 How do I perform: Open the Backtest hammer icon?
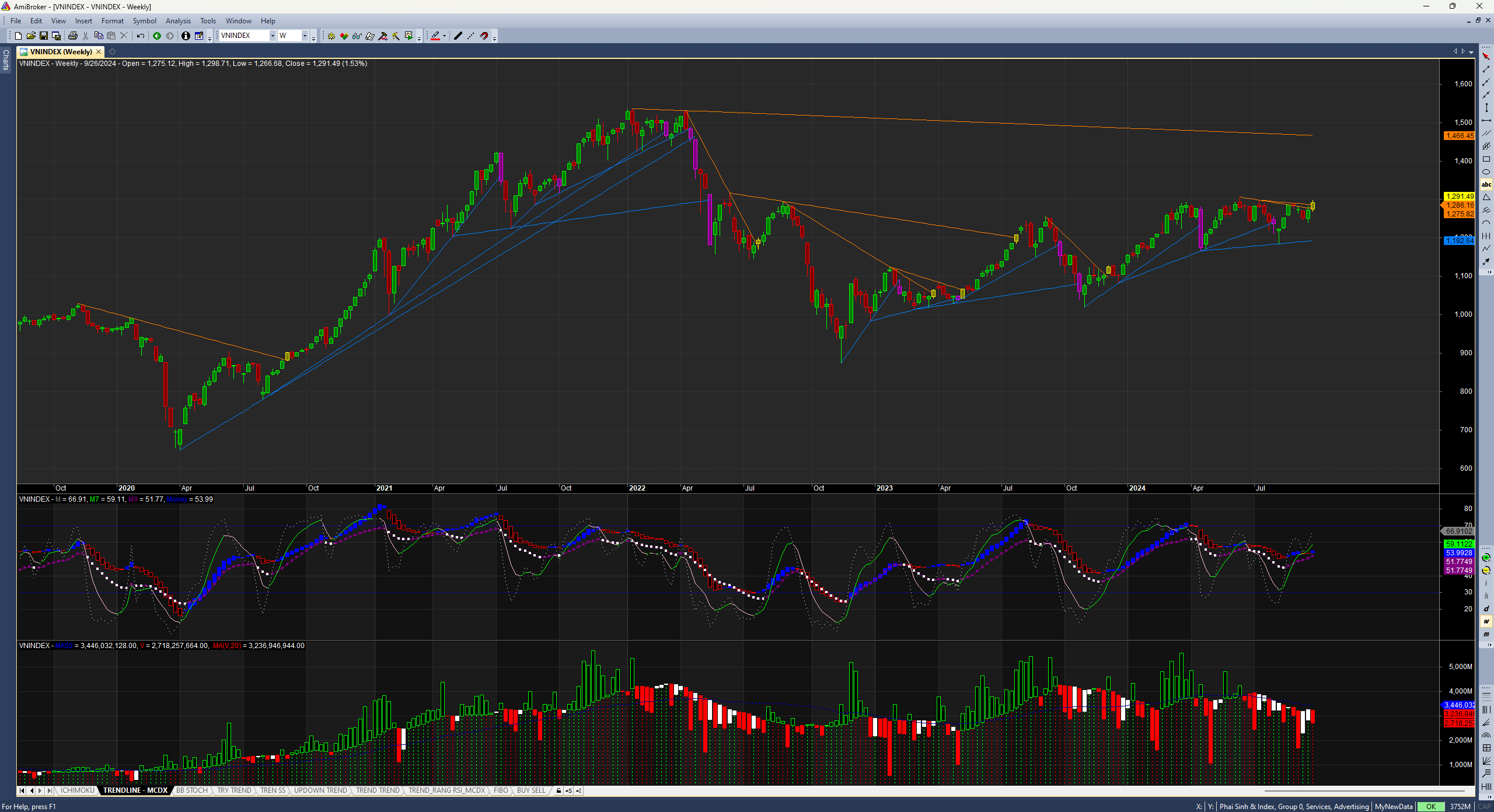[x=383, y=36]
